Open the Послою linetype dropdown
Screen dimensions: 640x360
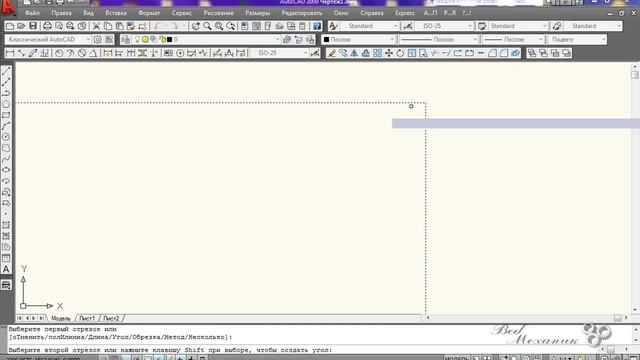[x=438, y=40]
